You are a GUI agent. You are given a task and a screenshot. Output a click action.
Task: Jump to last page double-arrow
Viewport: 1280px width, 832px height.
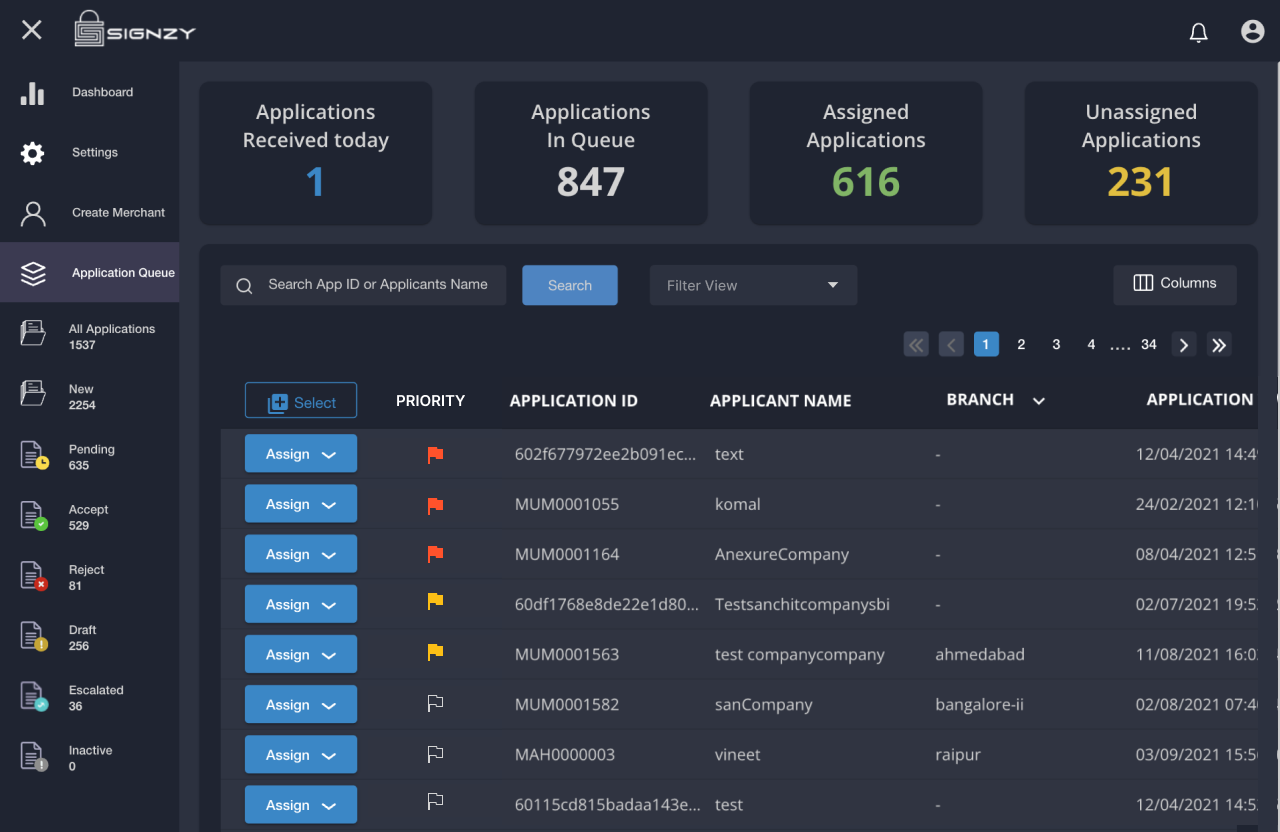(x=1219, y=345)
